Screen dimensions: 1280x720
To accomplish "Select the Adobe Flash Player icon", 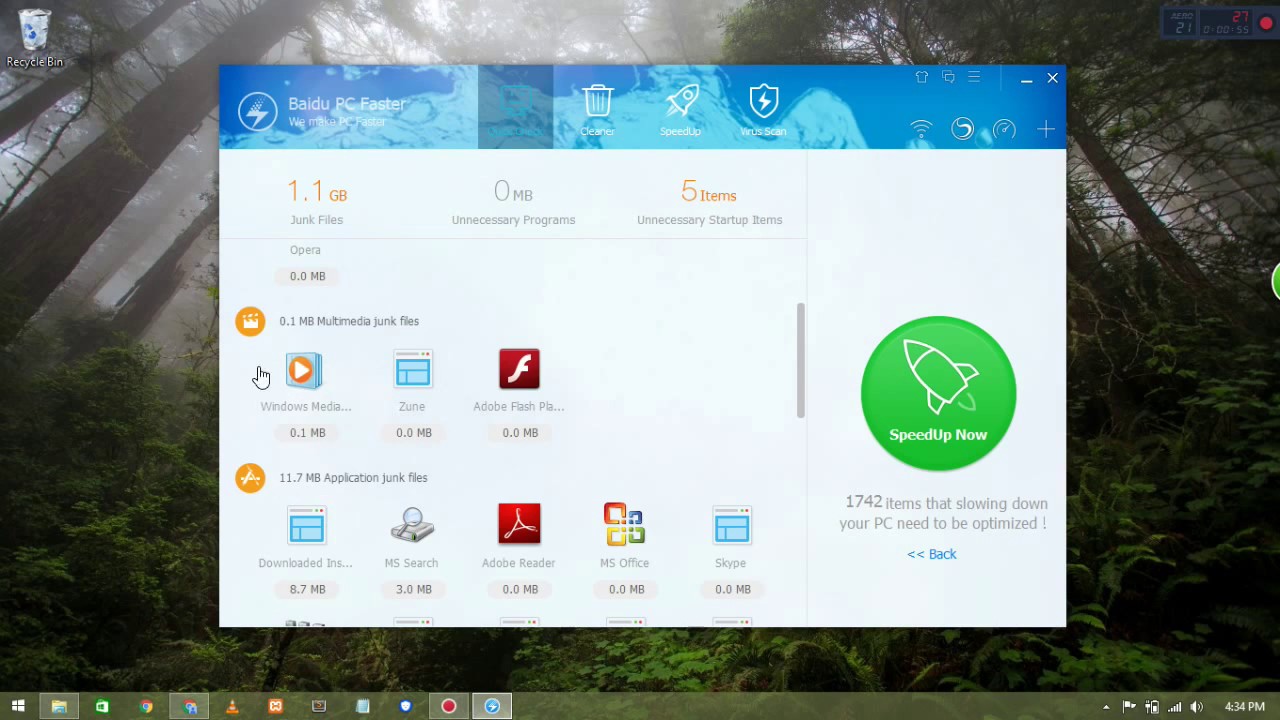I will [519, 369].
